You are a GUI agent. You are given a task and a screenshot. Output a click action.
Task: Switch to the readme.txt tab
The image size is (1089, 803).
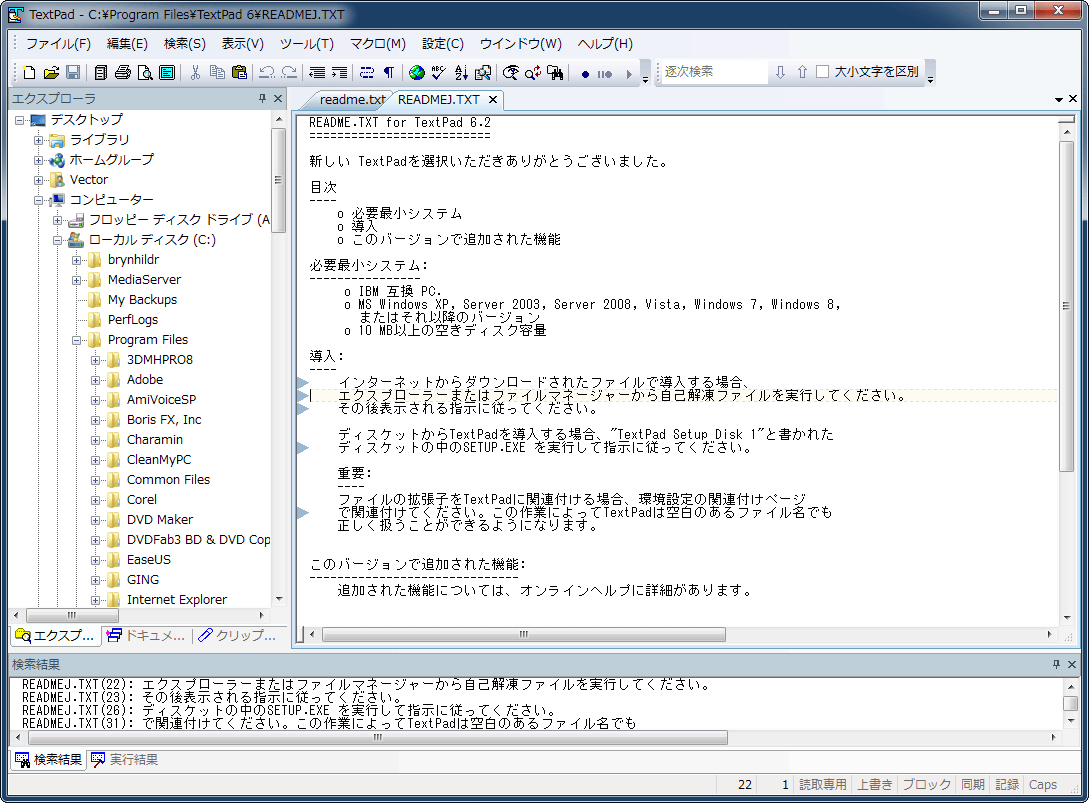[351, 100]
